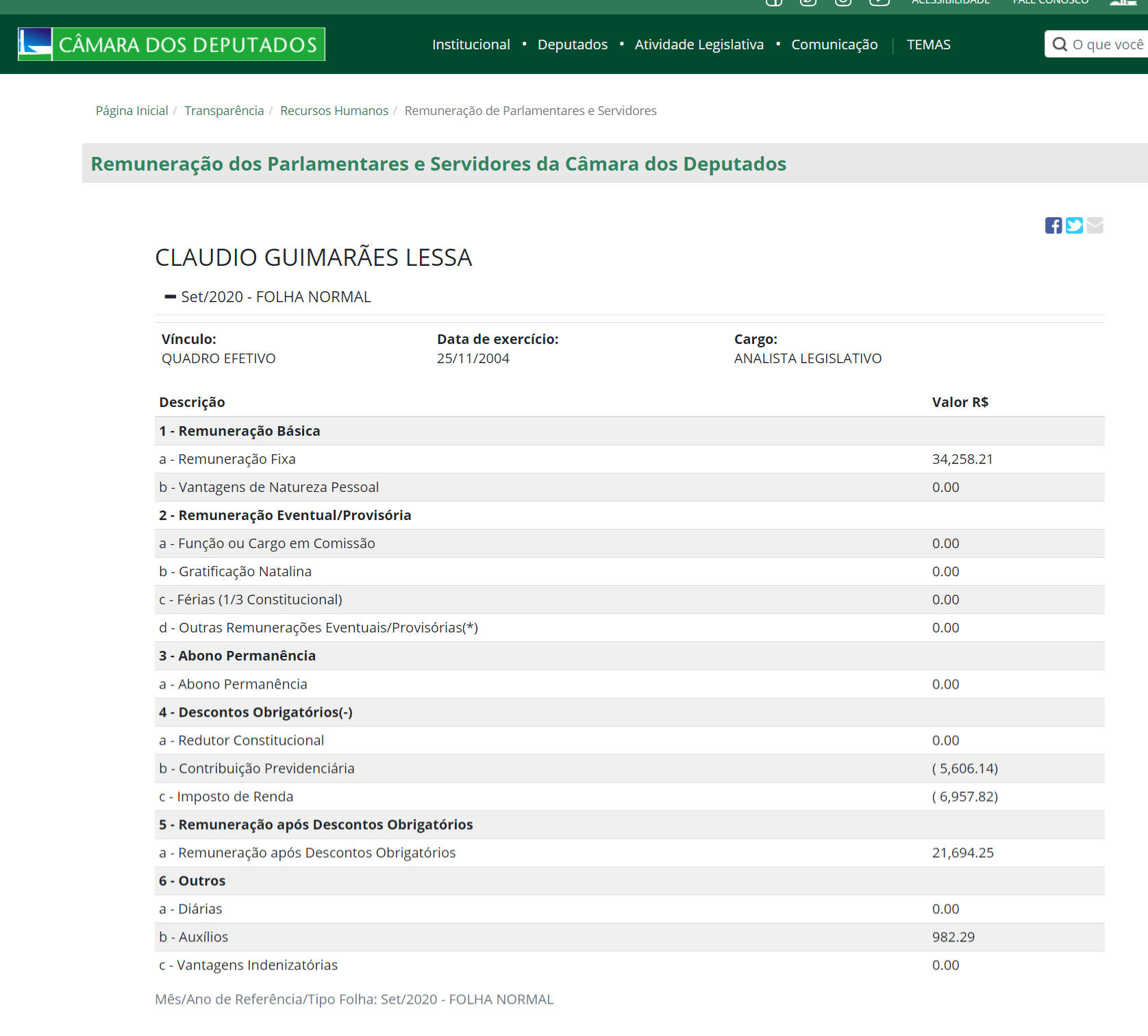Click 'b - Auxílios' row label
Viewport: 1148px width, 1036px height.
pyautogui.click(x=194, y=937)
